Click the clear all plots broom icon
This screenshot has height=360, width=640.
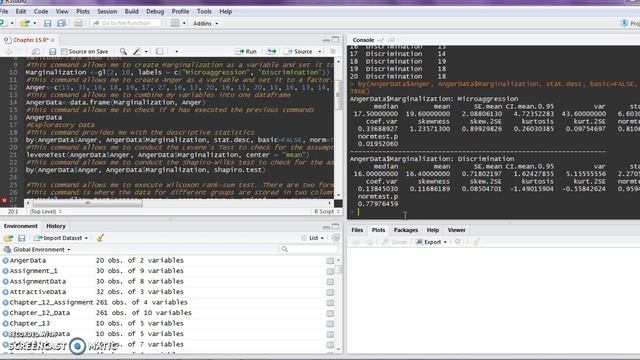[476, 242]
